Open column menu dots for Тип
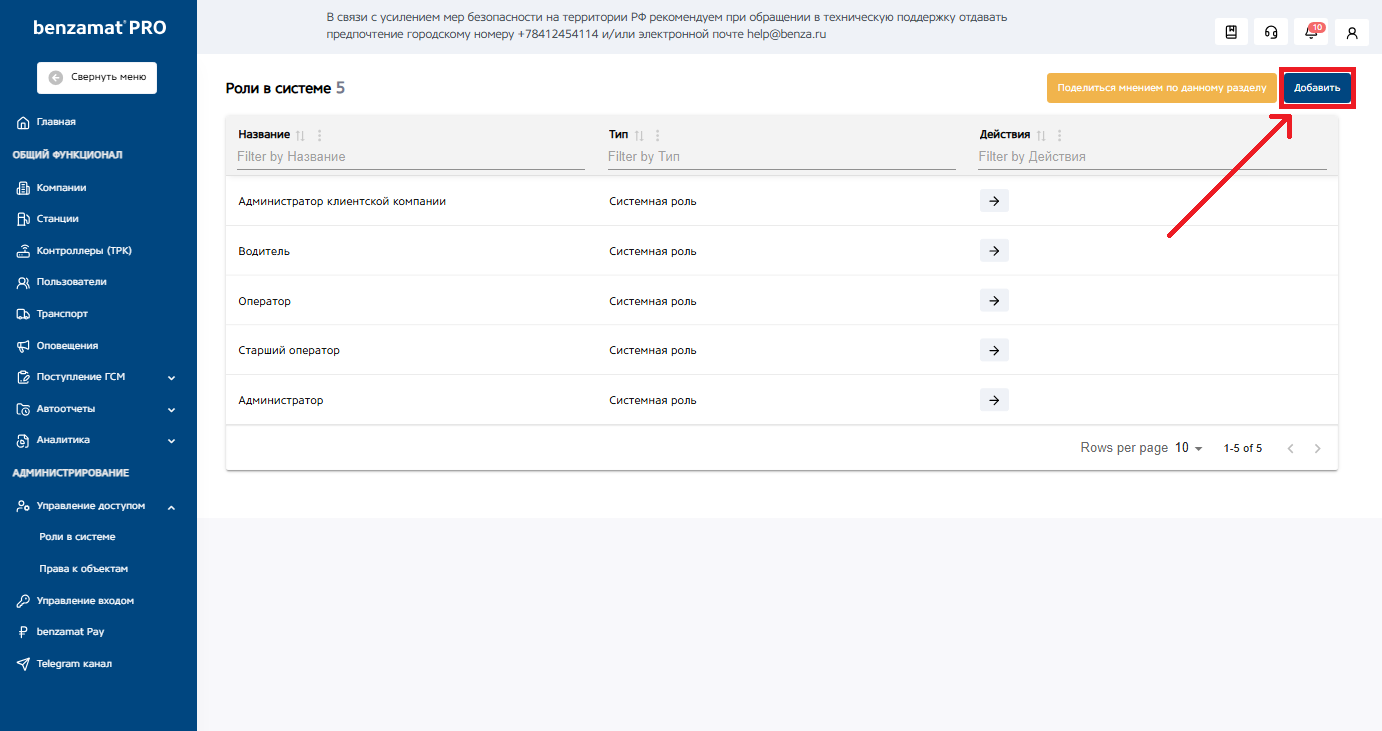The image size is (1382, 731). pyautogui.click(x=657, y=135)
